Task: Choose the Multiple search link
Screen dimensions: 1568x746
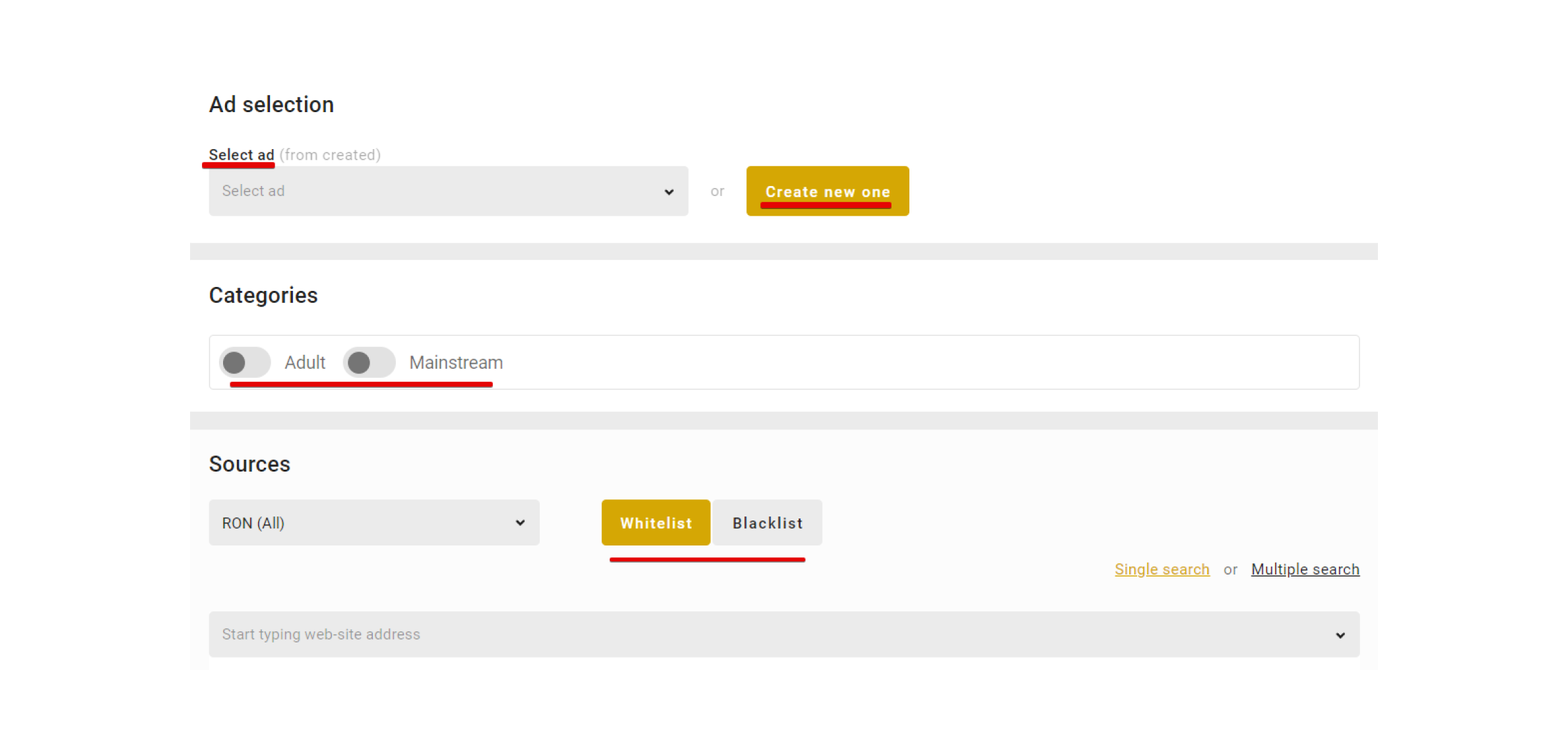Action: (1305, 569)
